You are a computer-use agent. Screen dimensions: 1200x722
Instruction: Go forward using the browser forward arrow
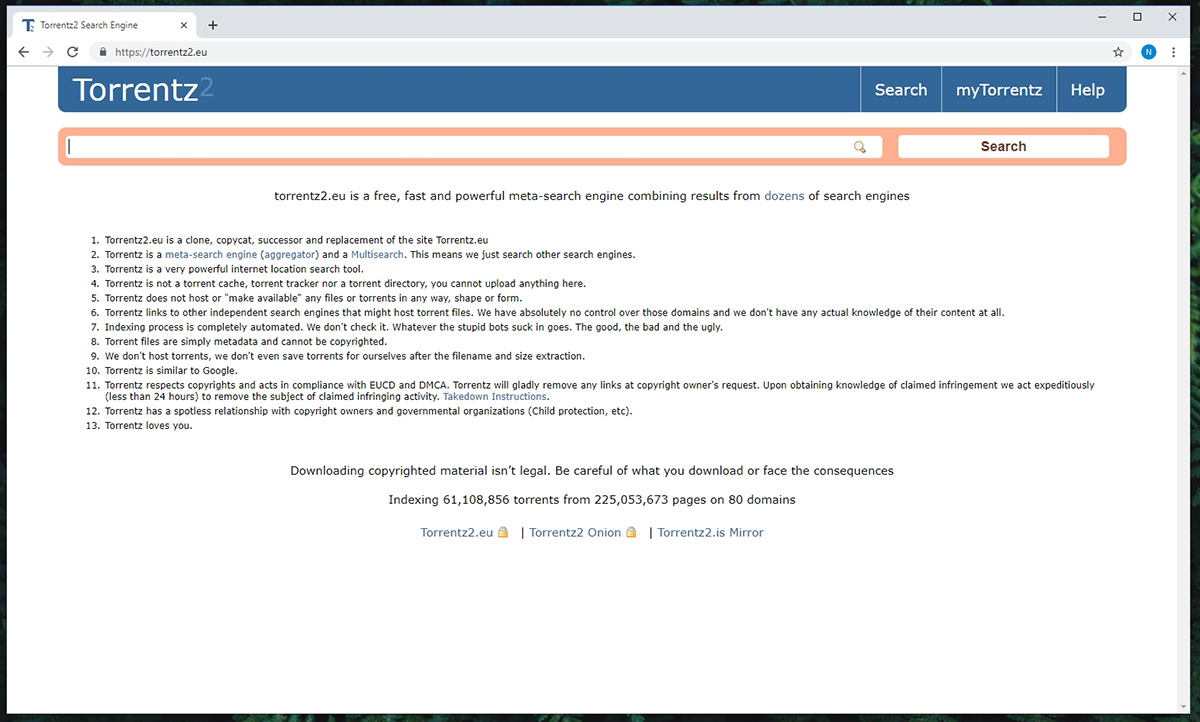48,52
